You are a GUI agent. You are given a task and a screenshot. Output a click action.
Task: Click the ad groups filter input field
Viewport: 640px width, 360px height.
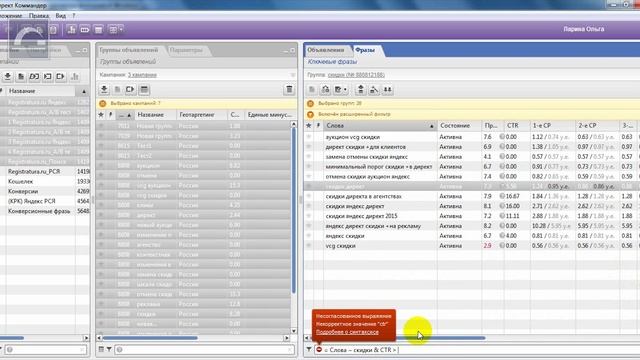(204, 350)
